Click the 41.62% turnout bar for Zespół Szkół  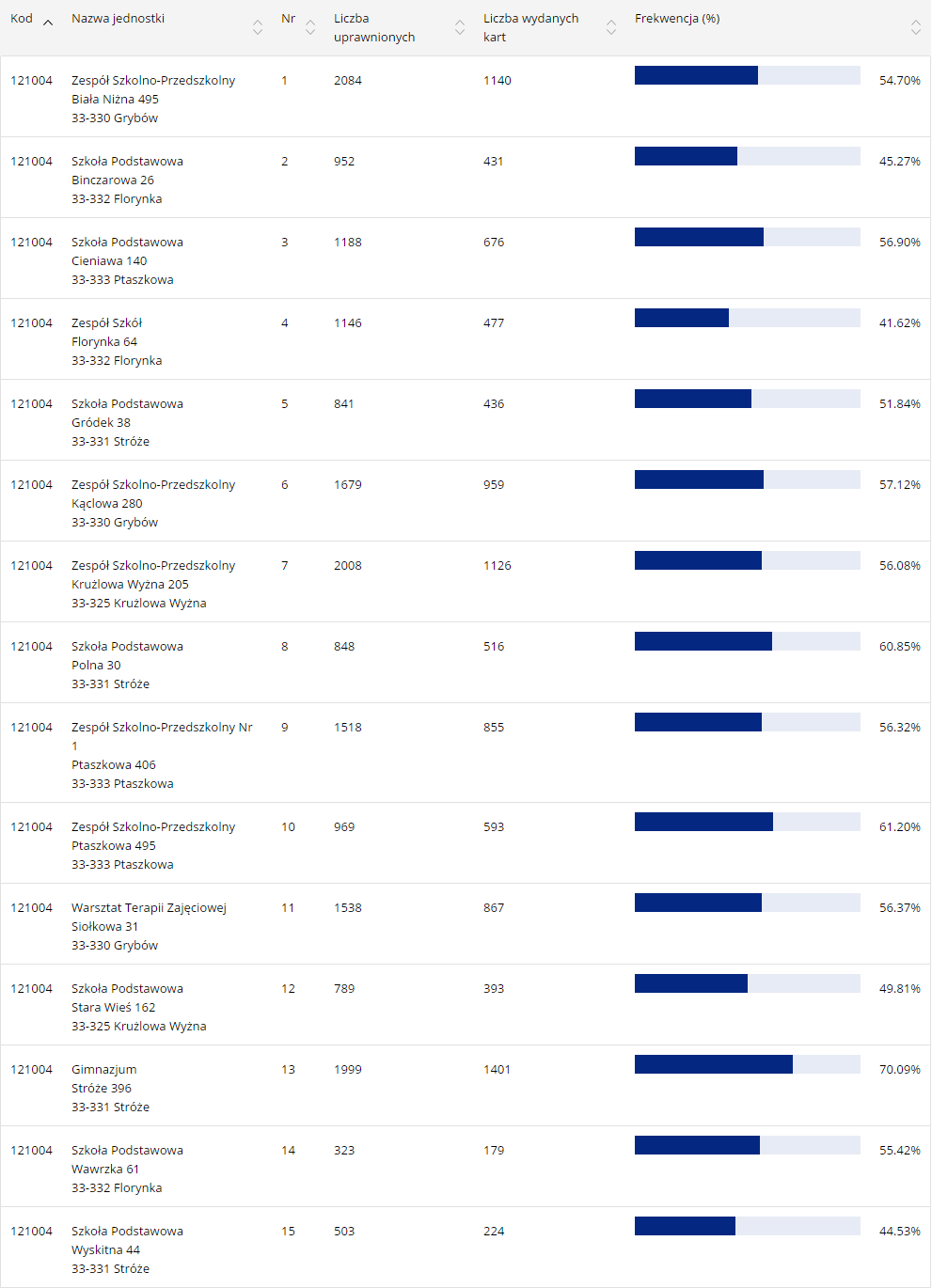747,318
